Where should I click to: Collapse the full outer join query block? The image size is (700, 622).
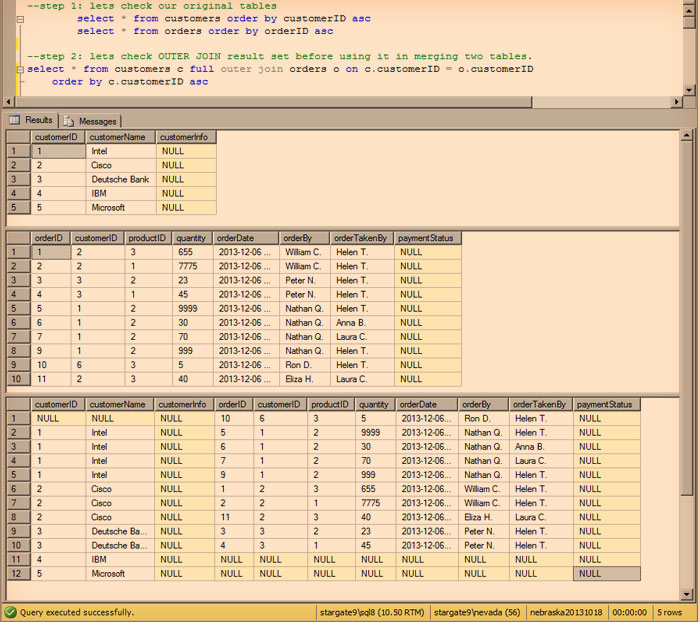[x=20, y=69]
